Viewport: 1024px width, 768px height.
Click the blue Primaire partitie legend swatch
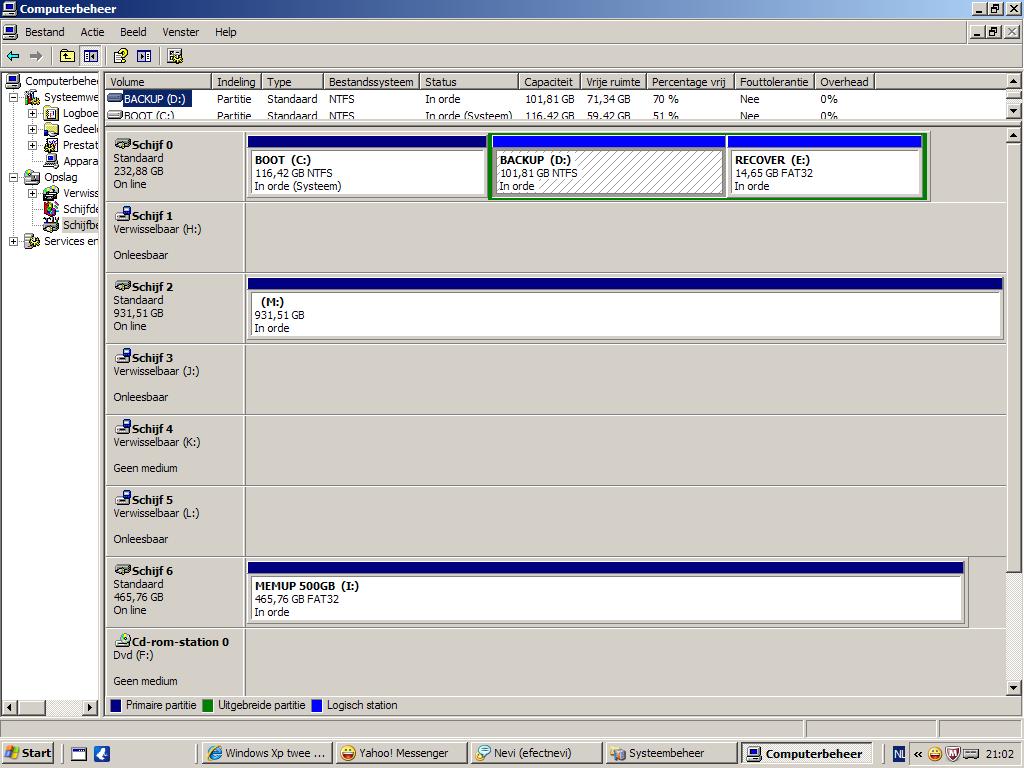[116, 706]
